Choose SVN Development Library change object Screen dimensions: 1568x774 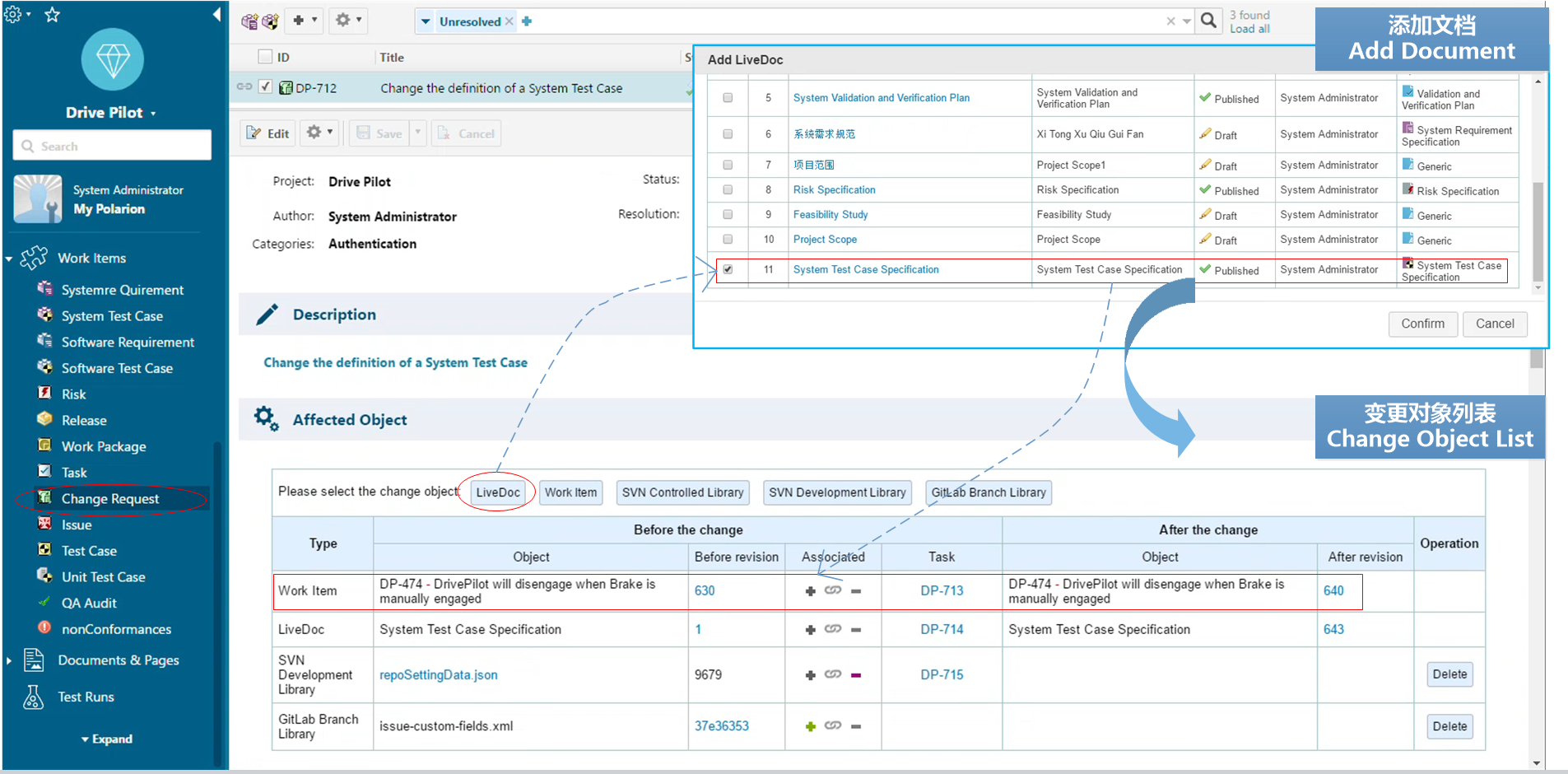coord(837,492)
